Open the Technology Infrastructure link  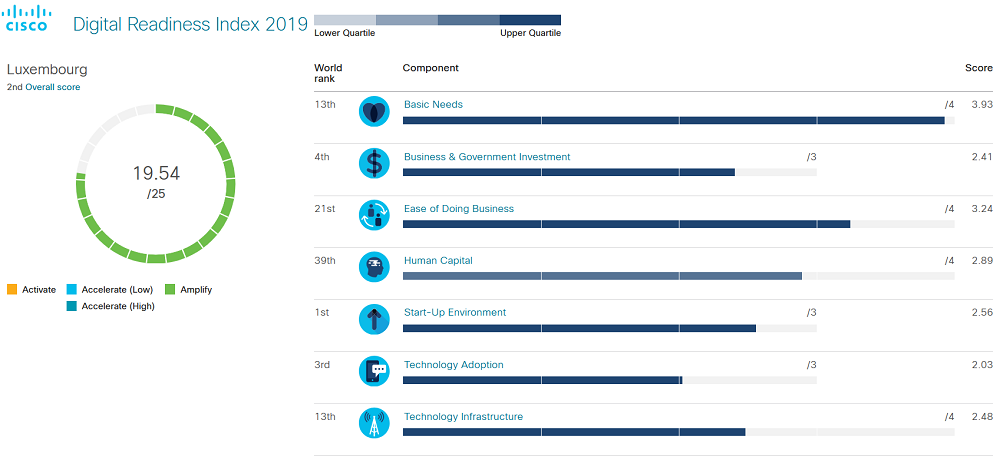(x=464, y=417)
